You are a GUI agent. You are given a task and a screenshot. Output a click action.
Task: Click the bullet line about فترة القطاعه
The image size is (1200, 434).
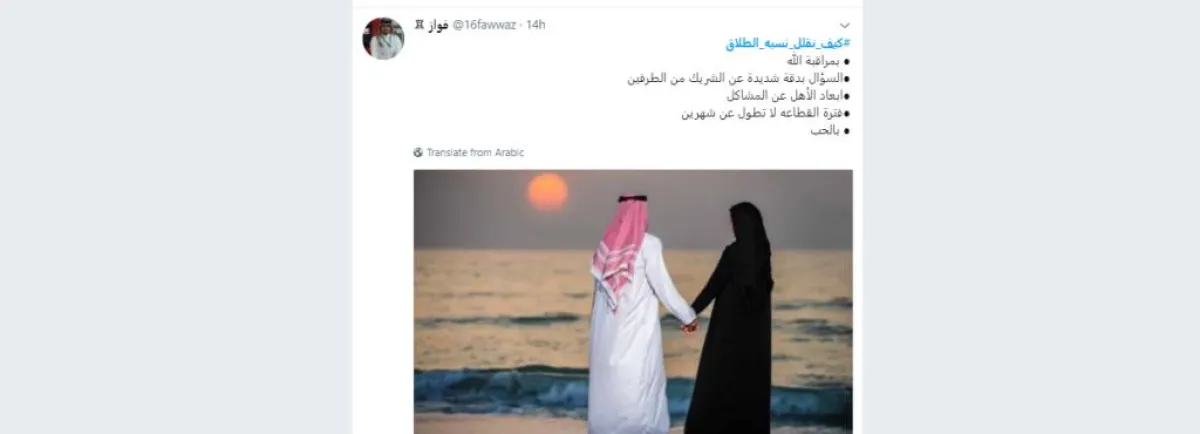766,113
